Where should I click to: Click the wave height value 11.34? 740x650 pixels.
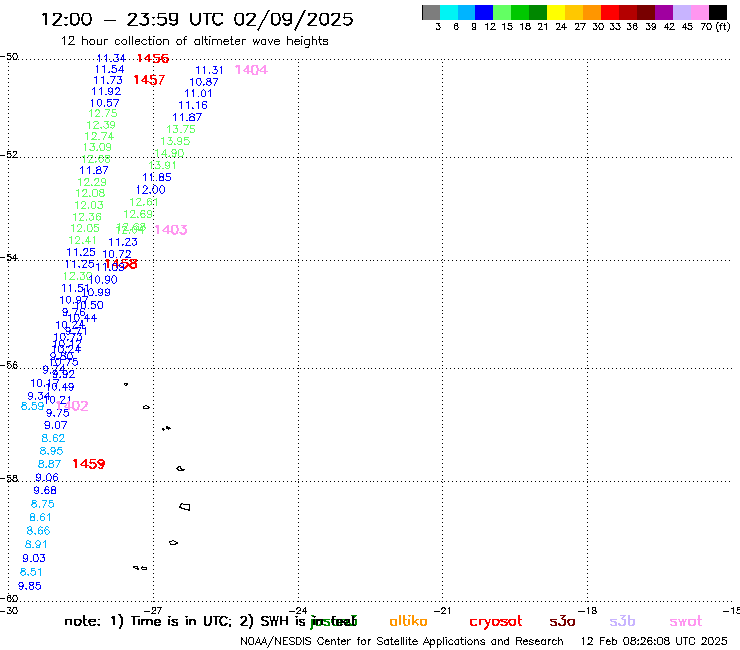[111, 58]
